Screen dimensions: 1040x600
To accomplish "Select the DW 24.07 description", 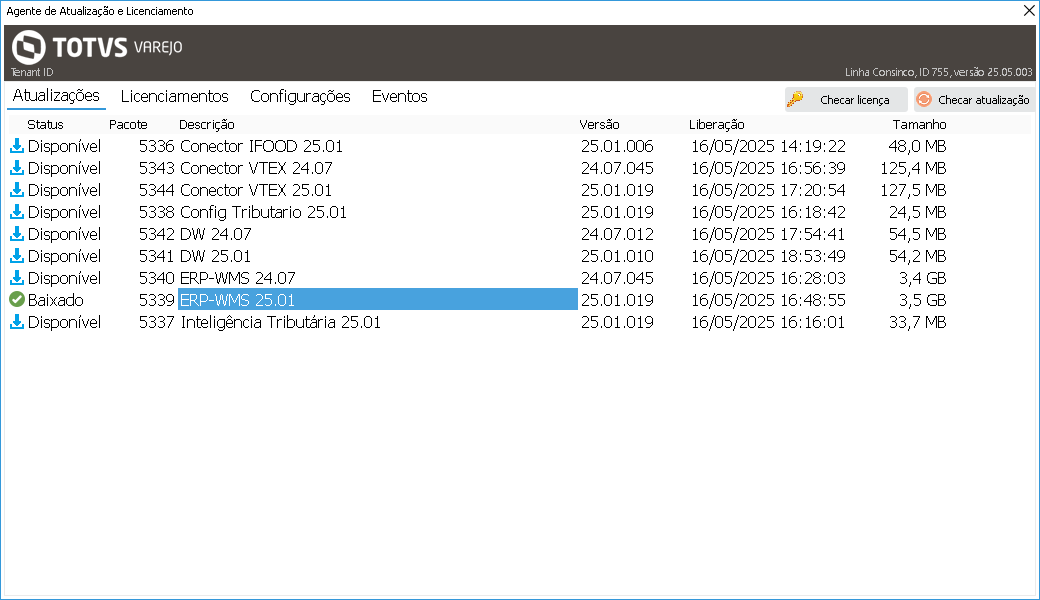I will [216, 233].
